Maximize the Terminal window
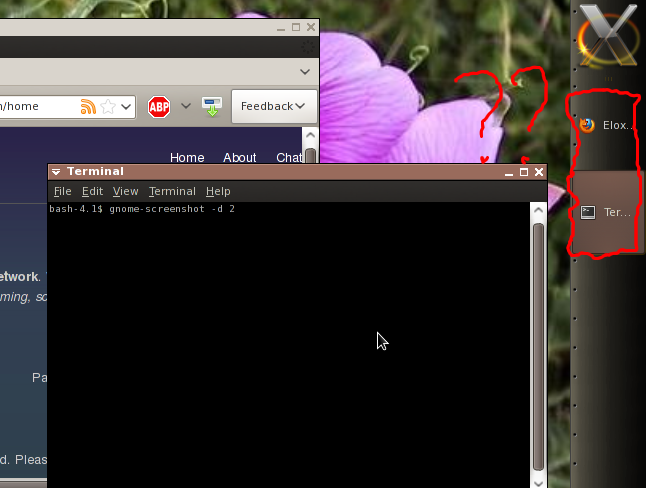The height and width of the screenshot is (488, 646). pyautogui.click(x=524, y=172)
